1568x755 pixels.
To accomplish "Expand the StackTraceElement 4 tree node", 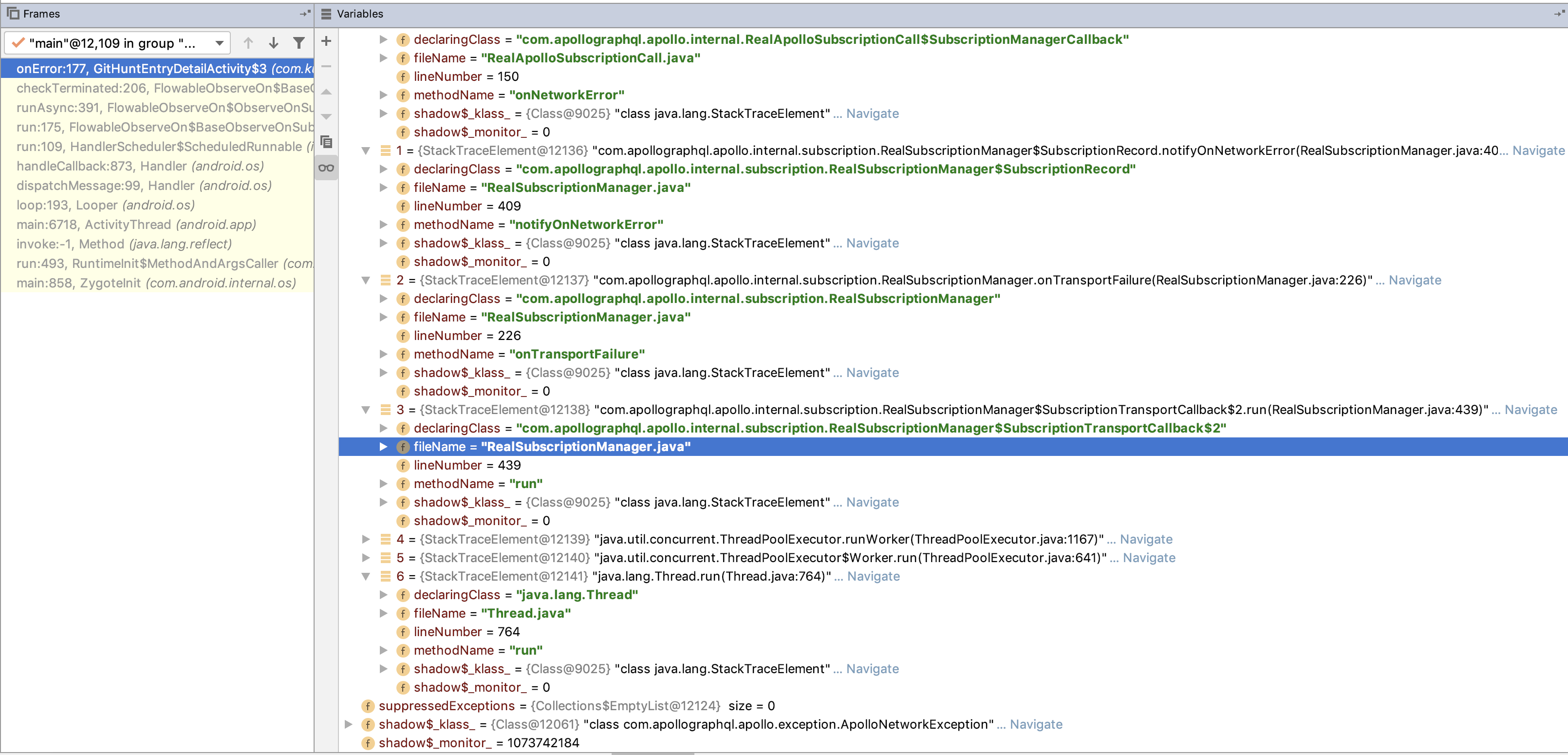I will click(365, 540).
